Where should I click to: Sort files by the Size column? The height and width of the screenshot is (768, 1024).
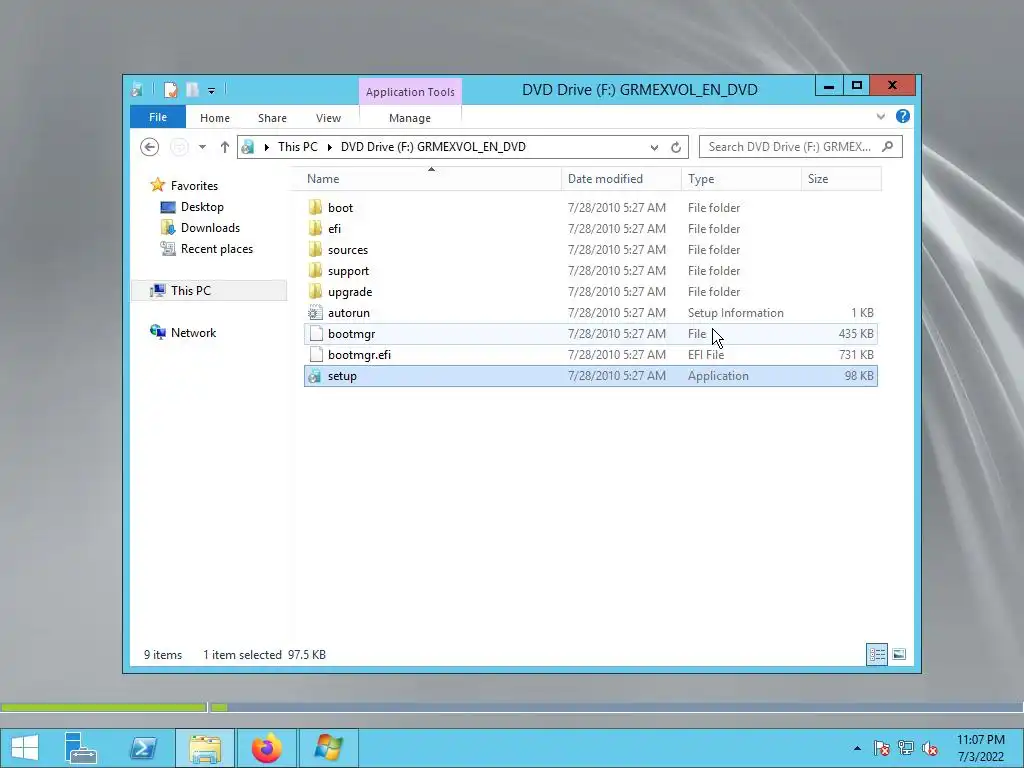[841, 179]
